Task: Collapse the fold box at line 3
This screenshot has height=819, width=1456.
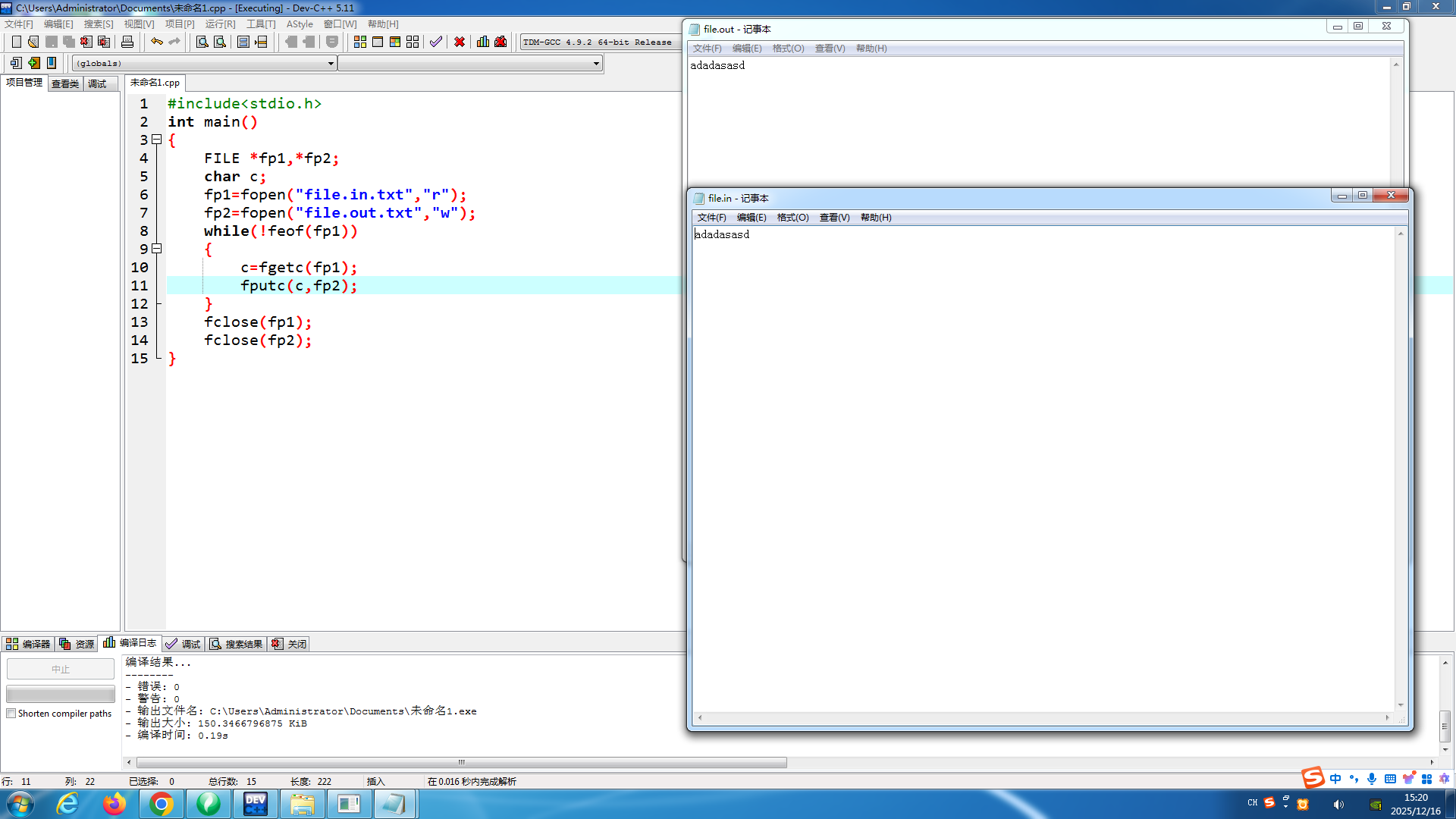Action: [157, 140]
